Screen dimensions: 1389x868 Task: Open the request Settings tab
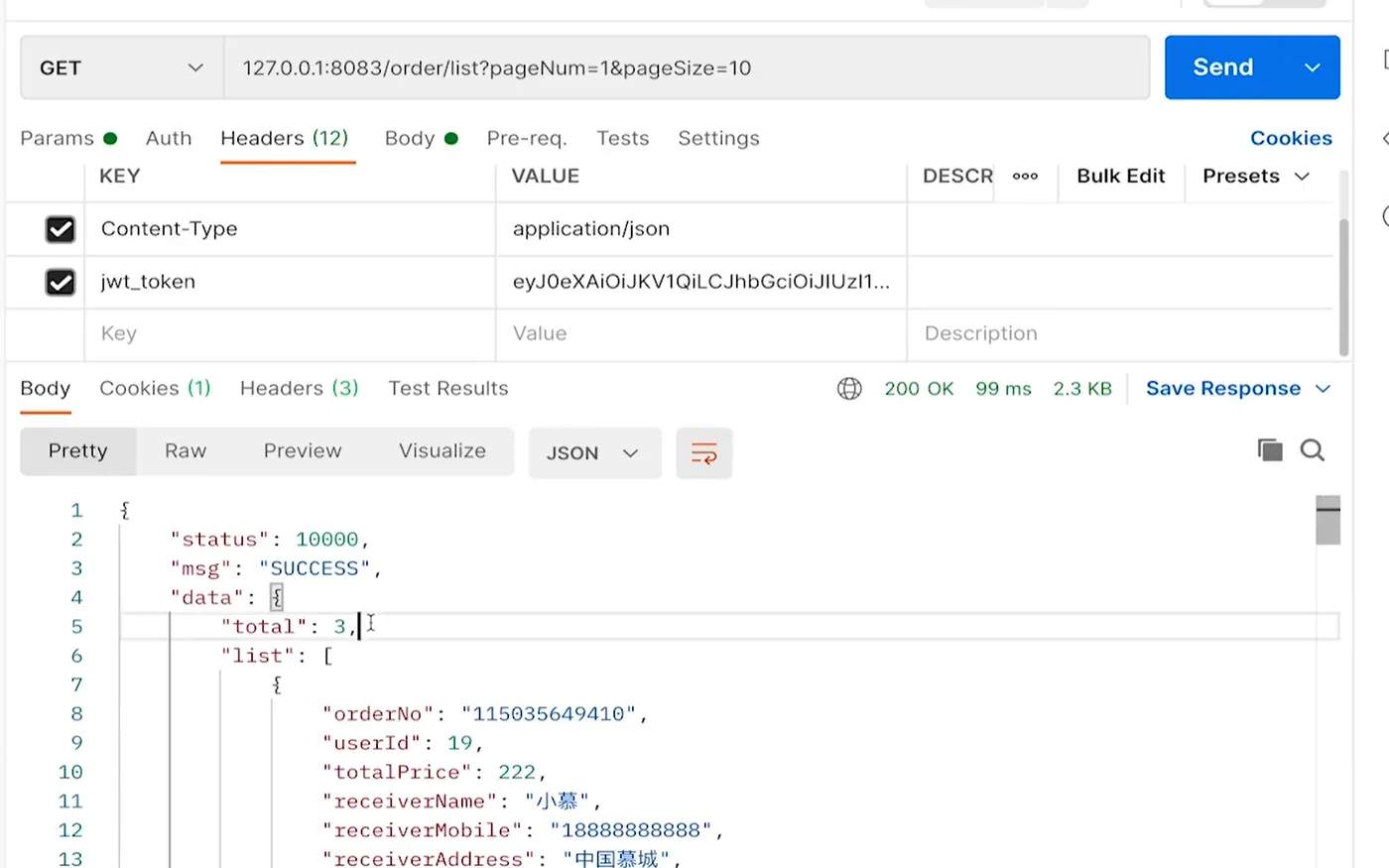(718, 138)
